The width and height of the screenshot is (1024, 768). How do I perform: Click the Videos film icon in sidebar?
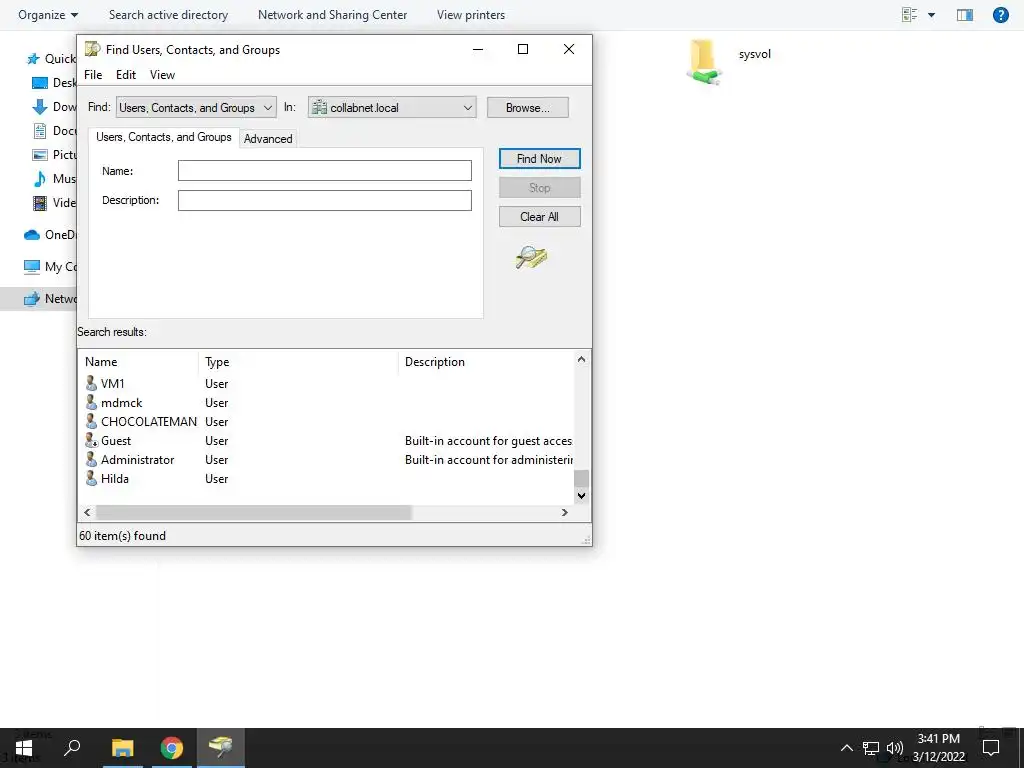pos(40,202)
